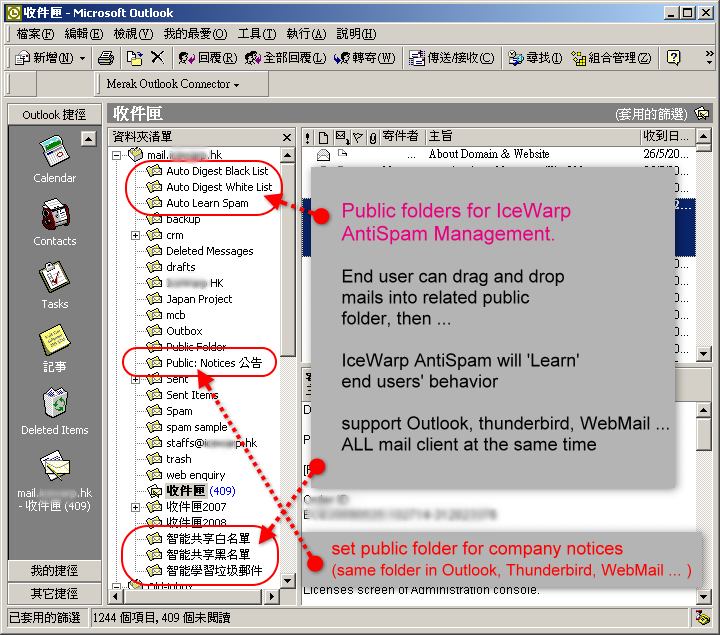Click the Forward (轉寄) button
The width and height of the screenshot is (720, 635).
(x=364, y=58)
